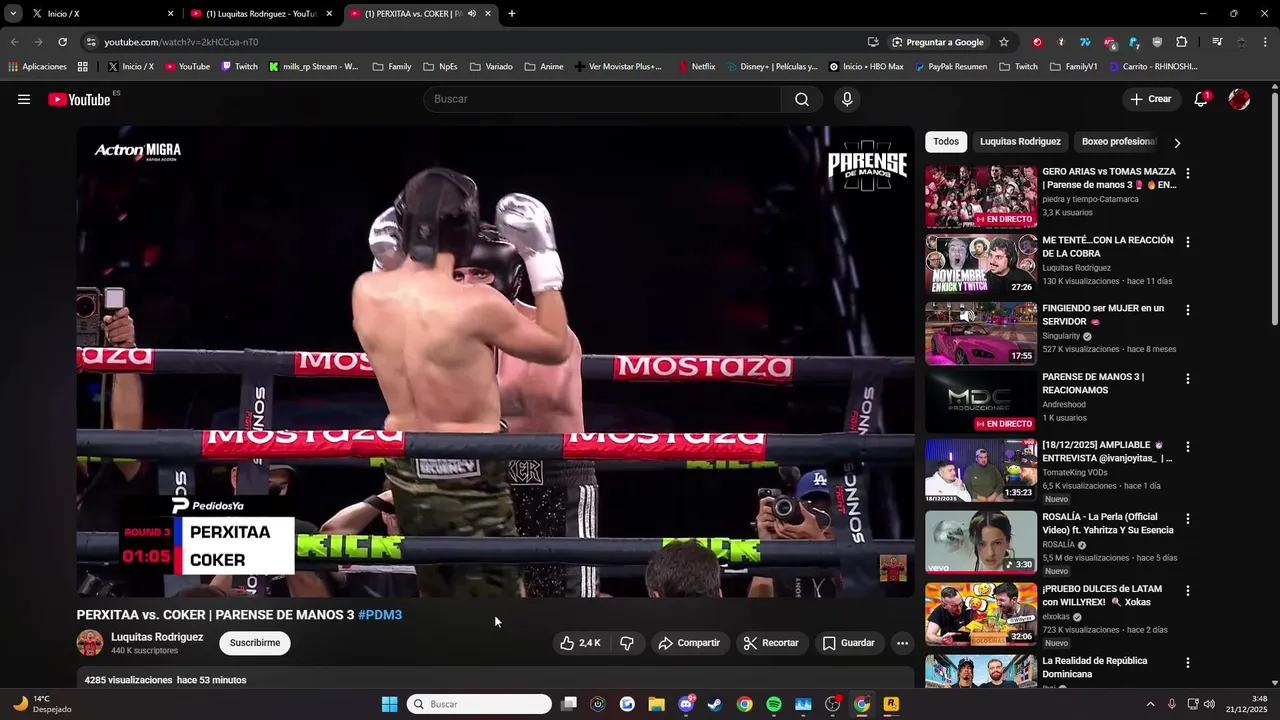Open options for FINGIENDO ser MUJER video
The image size is (1280, 720).
tap(1188, 310)
